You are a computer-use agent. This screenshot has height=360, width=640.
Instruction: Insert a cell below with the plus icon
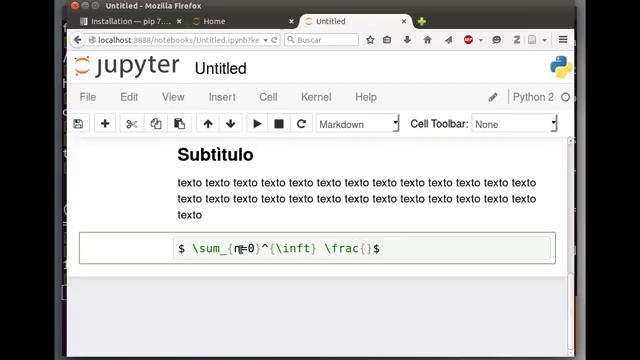[105, 124]
